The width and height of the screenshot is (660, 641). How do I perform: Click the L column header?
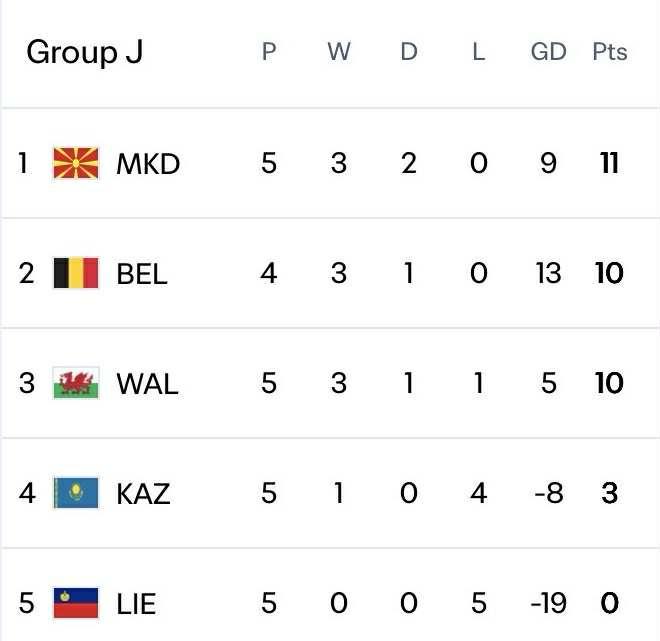(478, 52)
